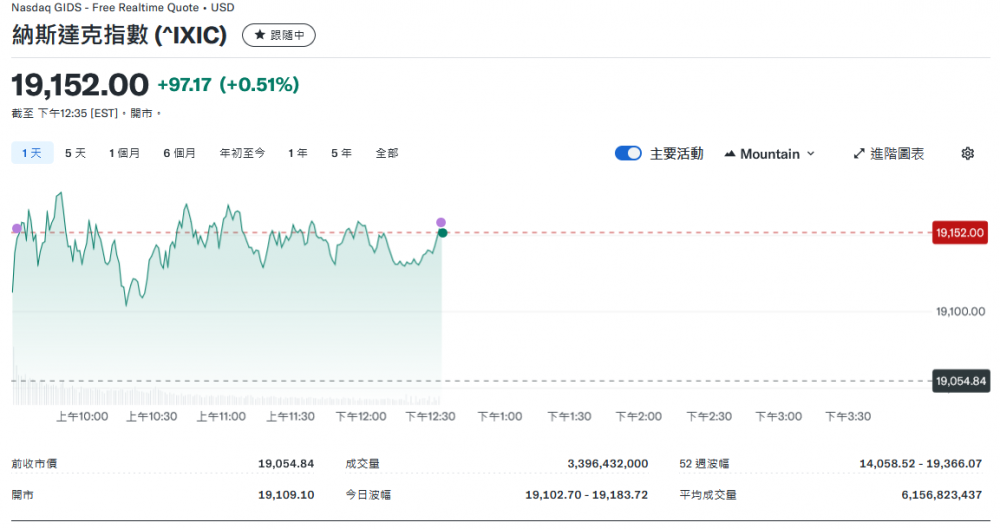1000x529 pixels.
Task: Select the 1個月 range
Action: click(x=125, y=153)
